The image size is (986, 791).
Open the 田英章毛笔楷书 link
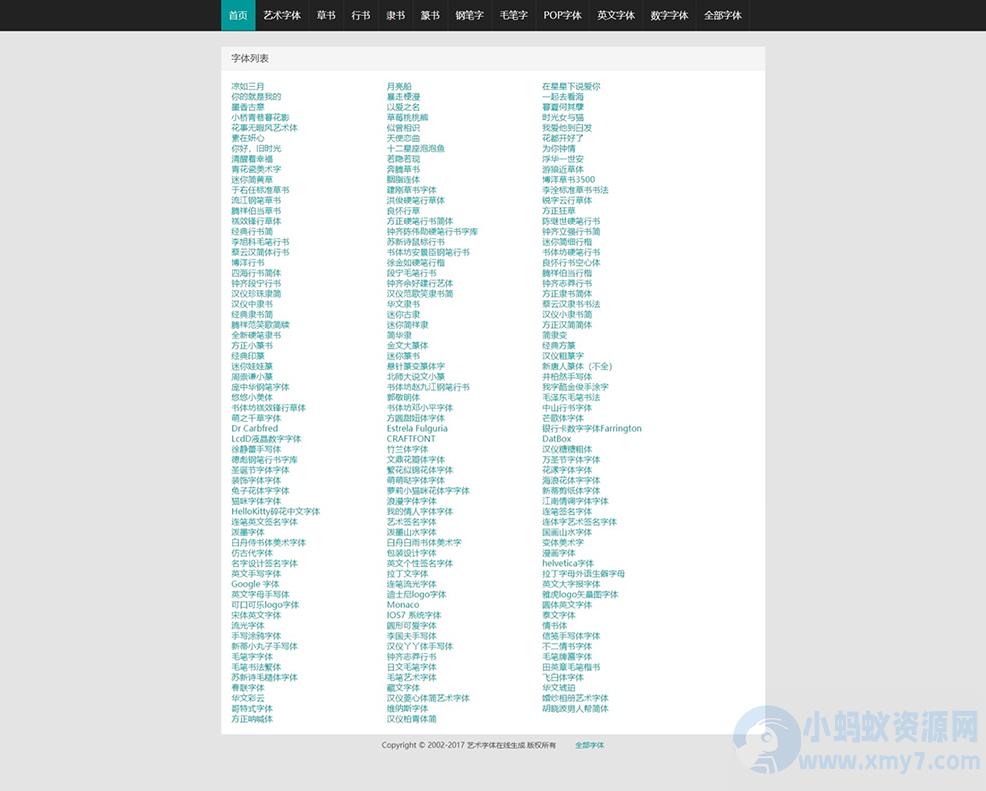[571, 667]
